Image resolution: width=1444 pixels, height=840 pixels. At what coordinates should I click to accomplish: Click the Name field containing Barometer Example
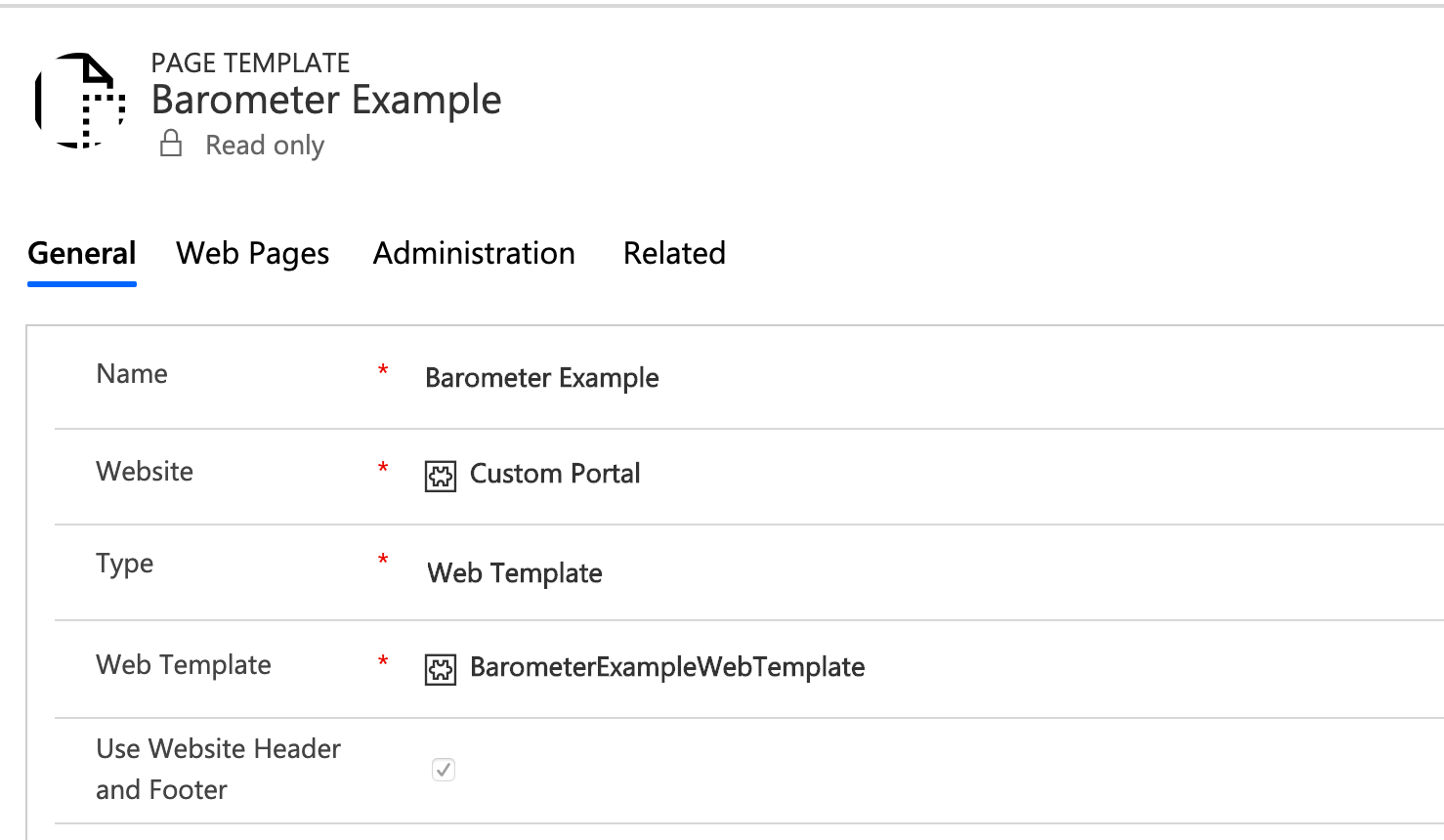(x=542, y=378)
